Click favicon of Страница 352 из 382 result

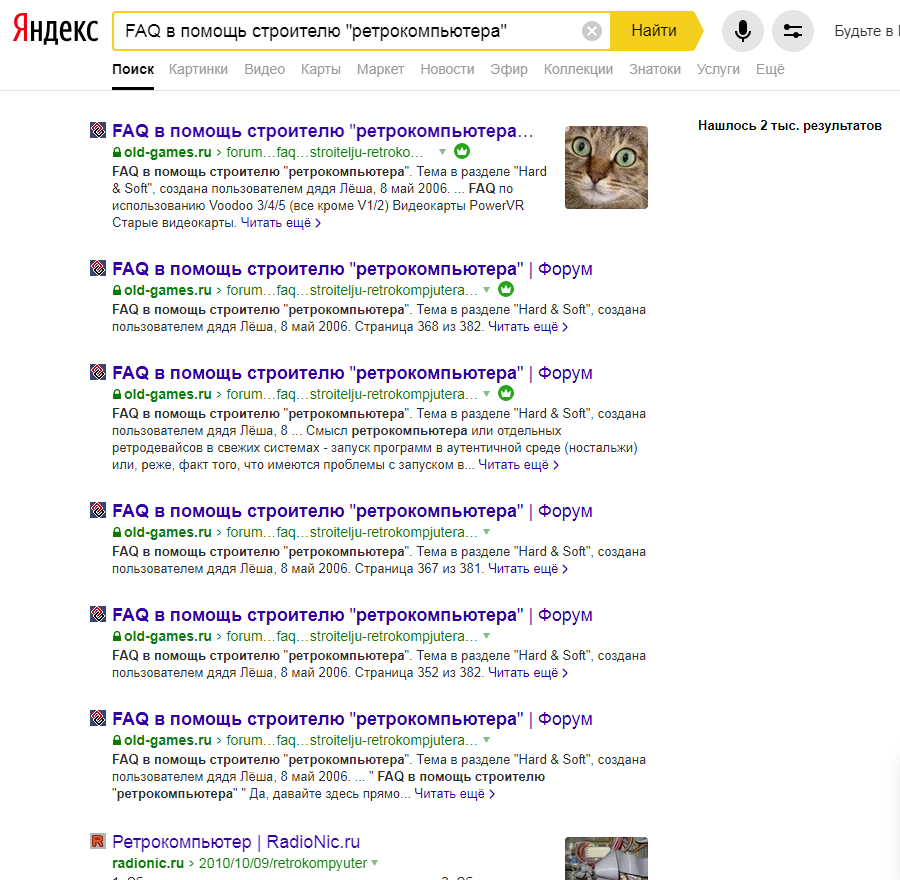point(98,614)
